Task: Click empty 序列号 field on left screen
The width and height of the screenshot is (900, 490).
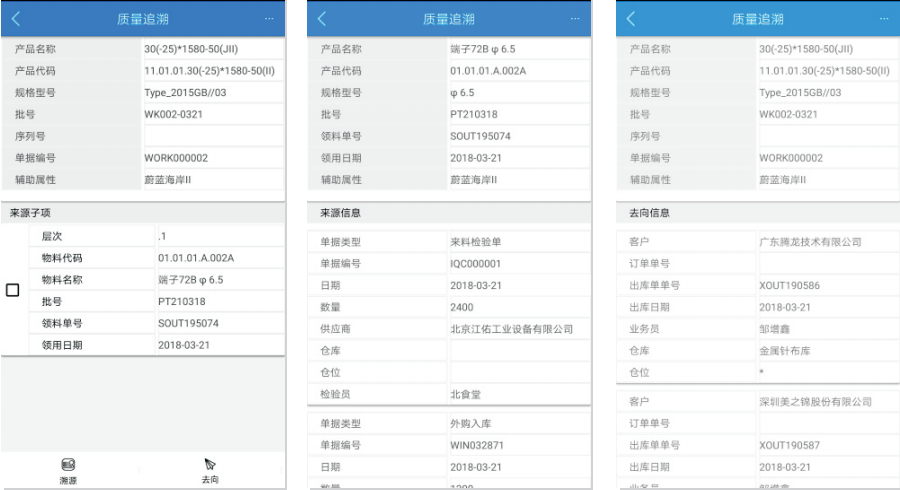Action: [213, 136]
